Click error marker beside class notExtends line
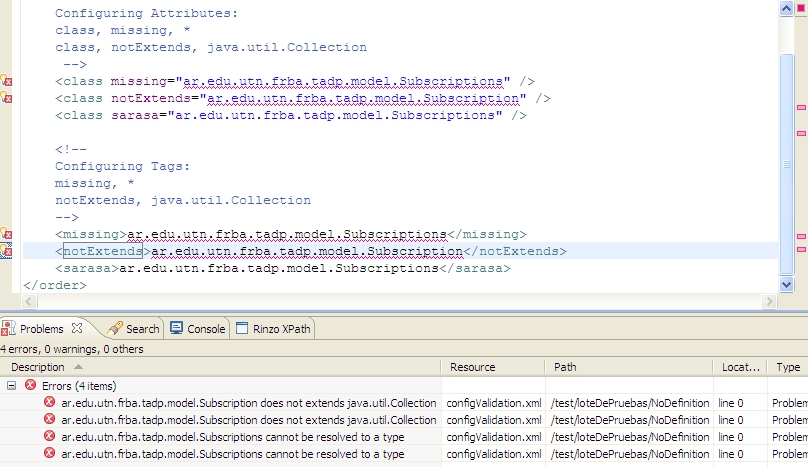 tap(5, 98)
